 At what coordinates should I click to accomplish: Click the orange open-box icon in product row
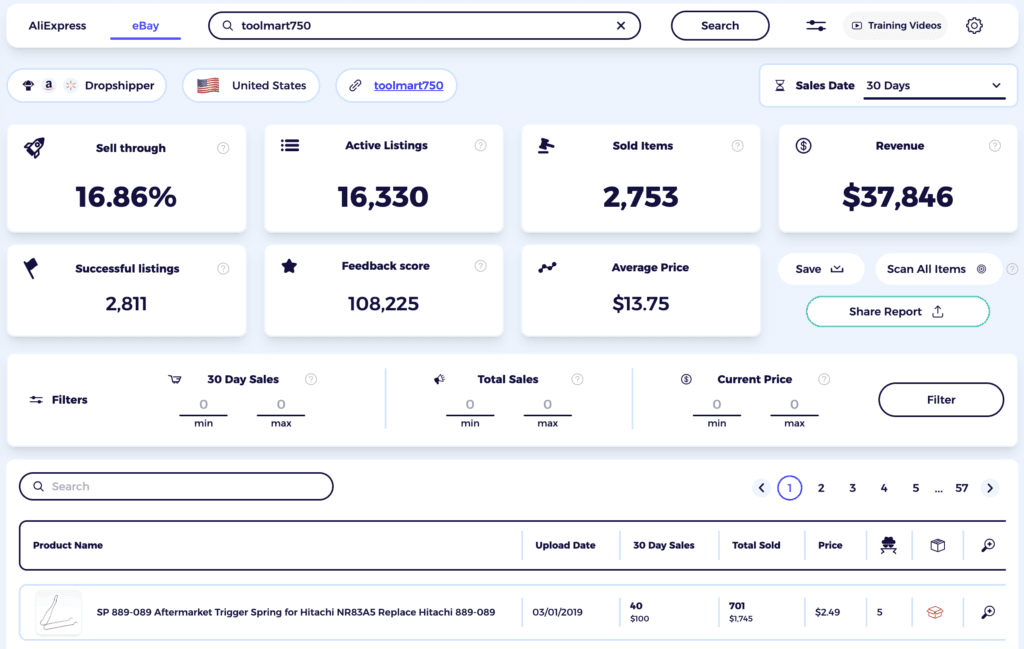[x=936, y=611]
